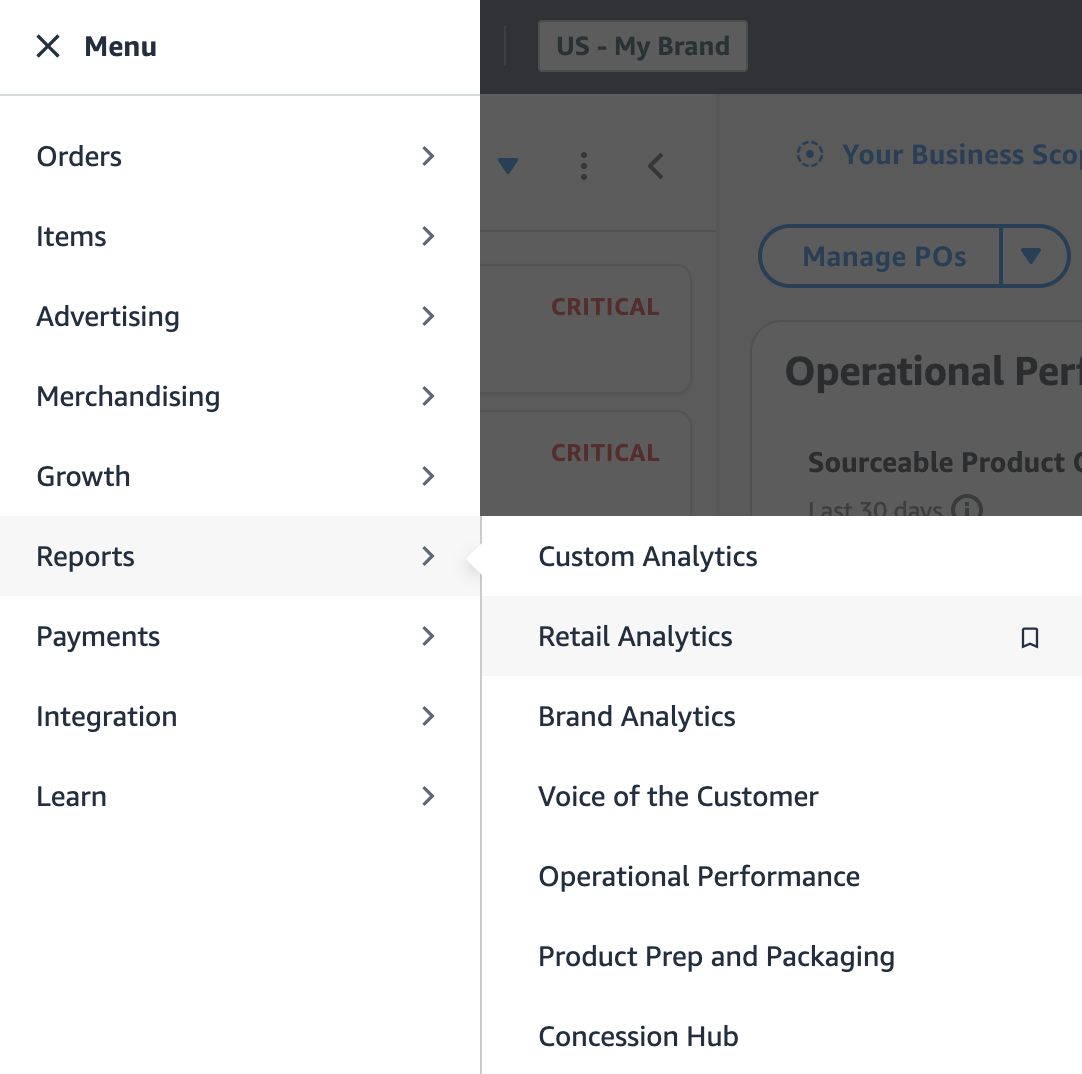Screen dimensions: 1082x1074
Task: Open the Learn menu section
Action: tap(239, 797)
